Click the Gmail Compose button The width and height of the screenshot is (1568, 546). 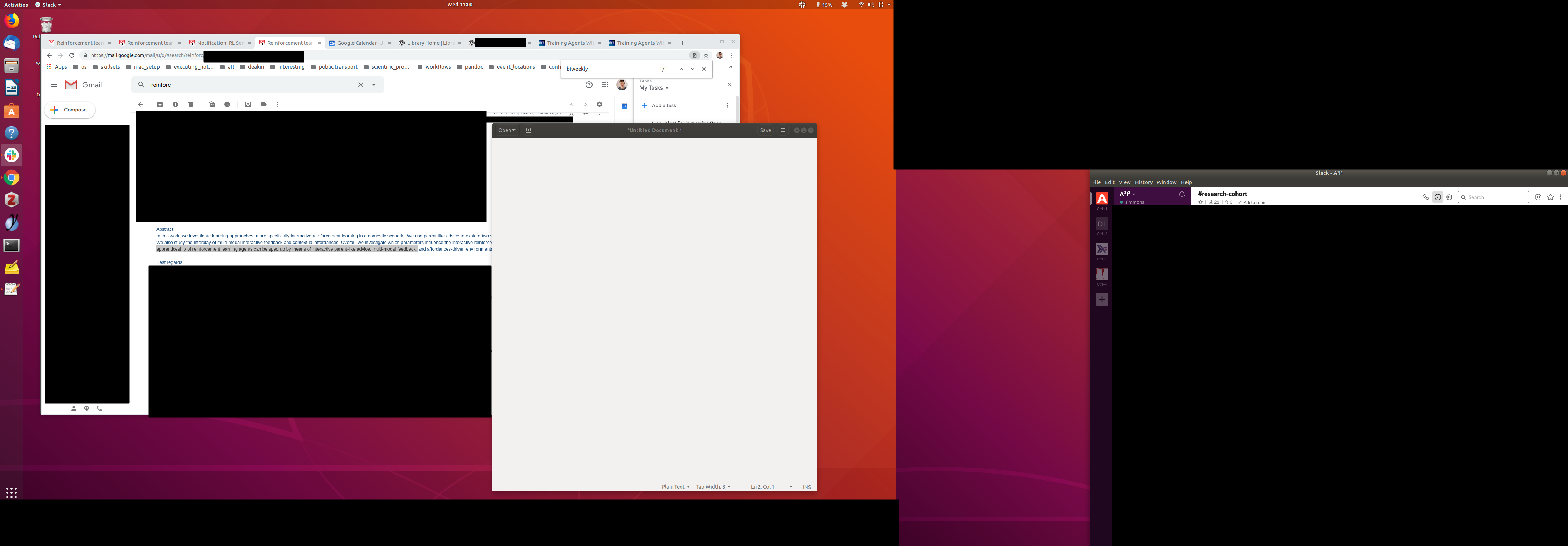tap(70, 110)
